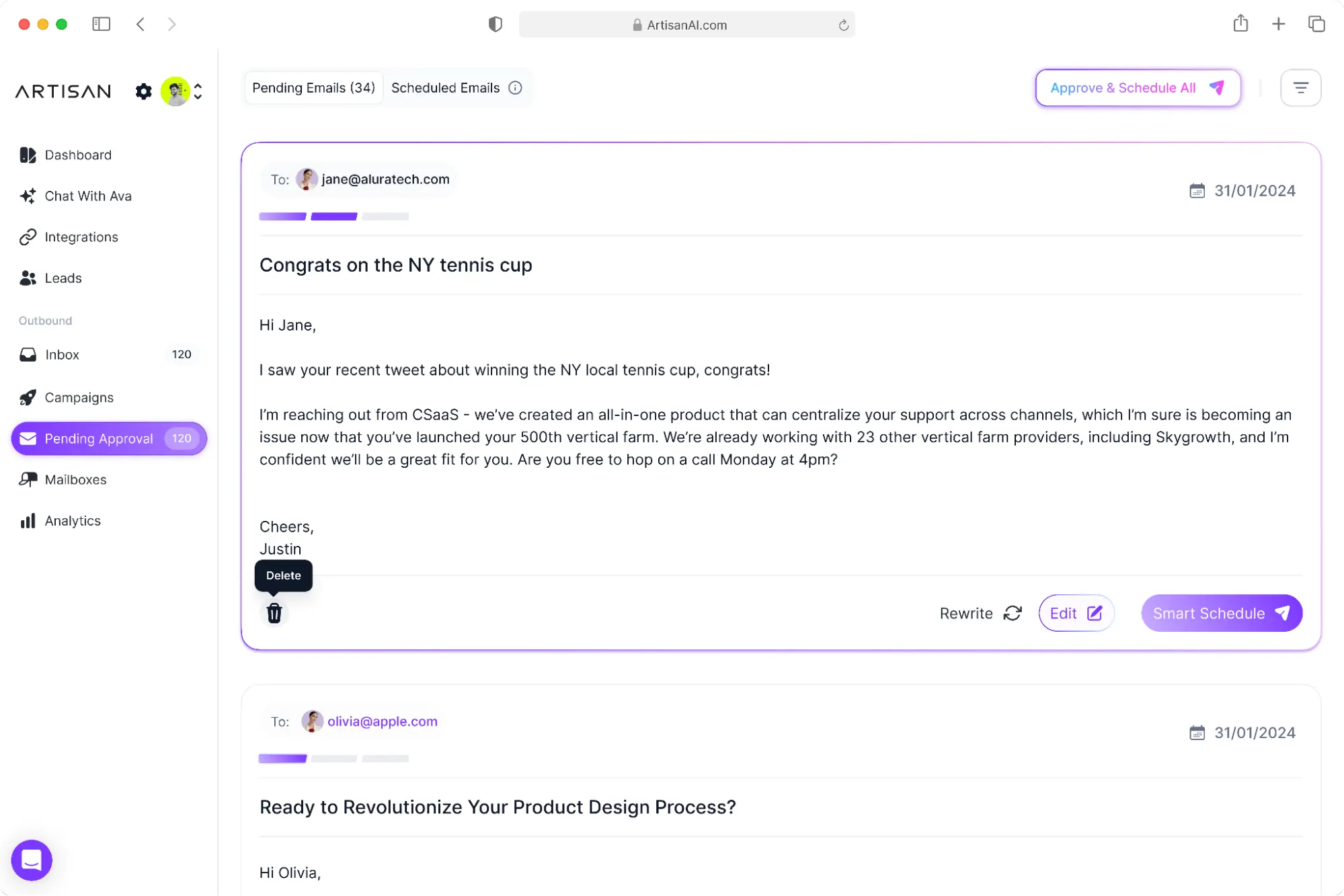Open the filter options icon
Viewport: 1344px width, 896px height.
pos(1300,88)
